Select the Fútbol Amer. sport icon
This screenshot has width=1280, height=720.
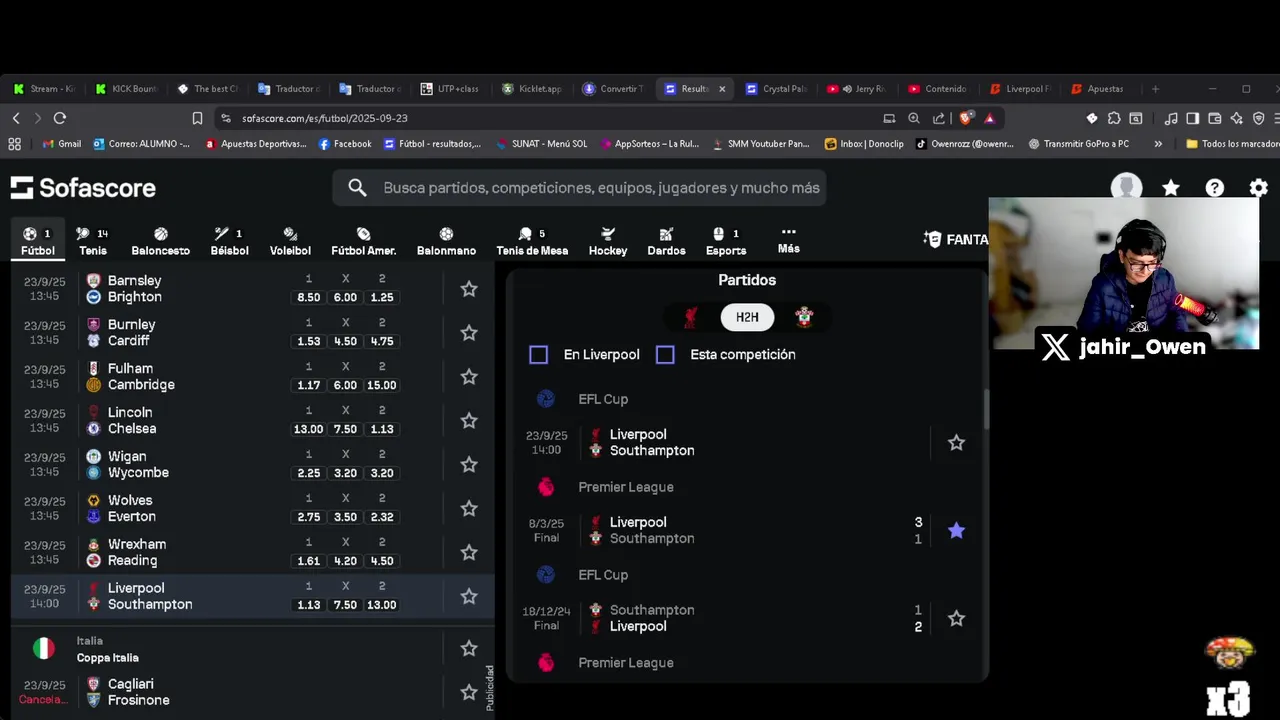(364, 241)
